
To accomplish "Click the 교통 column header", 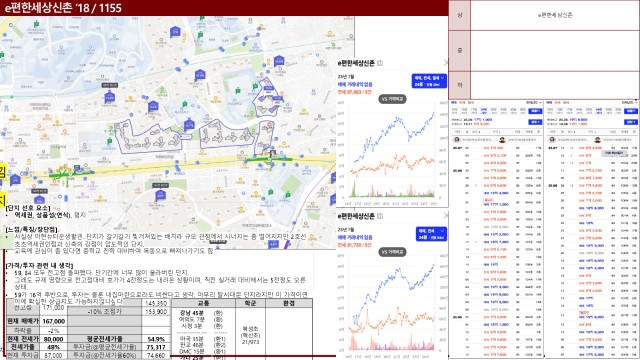I will click(203, 303).
